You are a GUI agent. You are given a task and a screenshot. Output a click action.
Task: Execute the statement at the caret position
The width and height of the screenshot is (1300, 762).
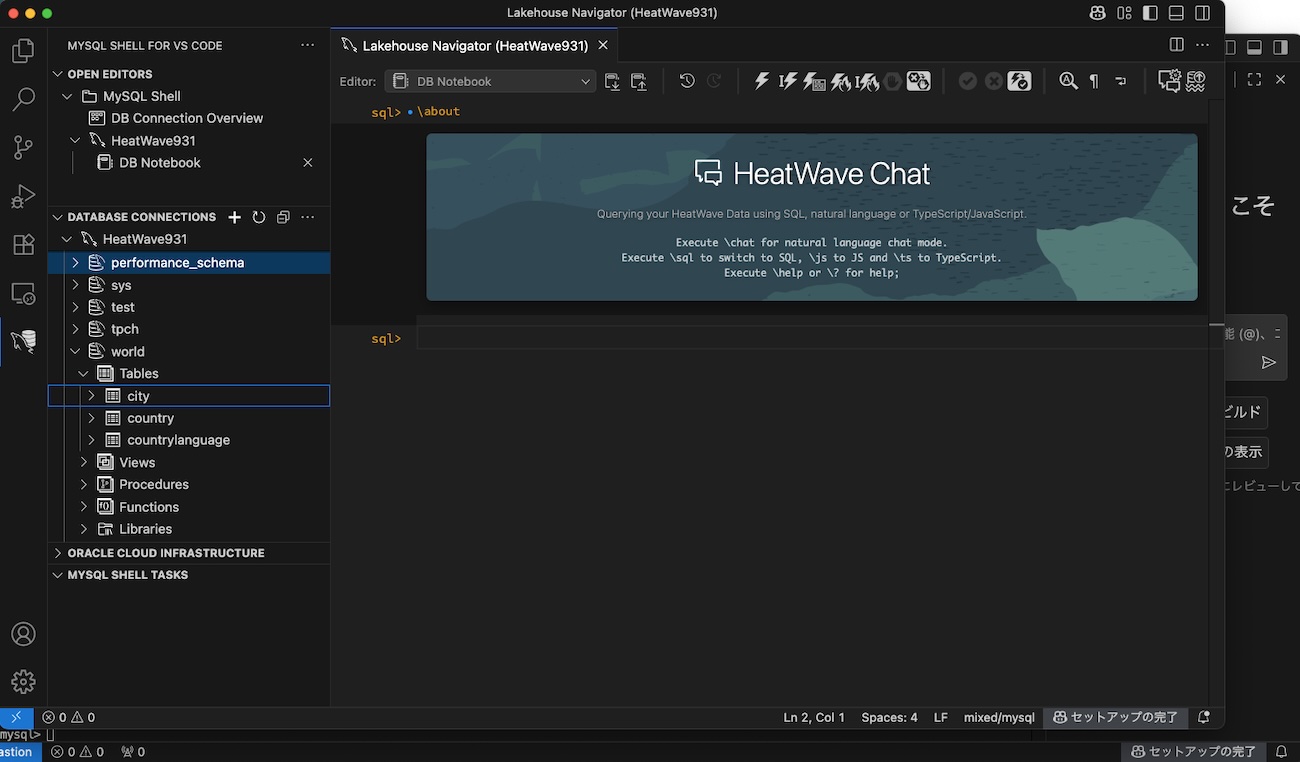pos(788,81)
